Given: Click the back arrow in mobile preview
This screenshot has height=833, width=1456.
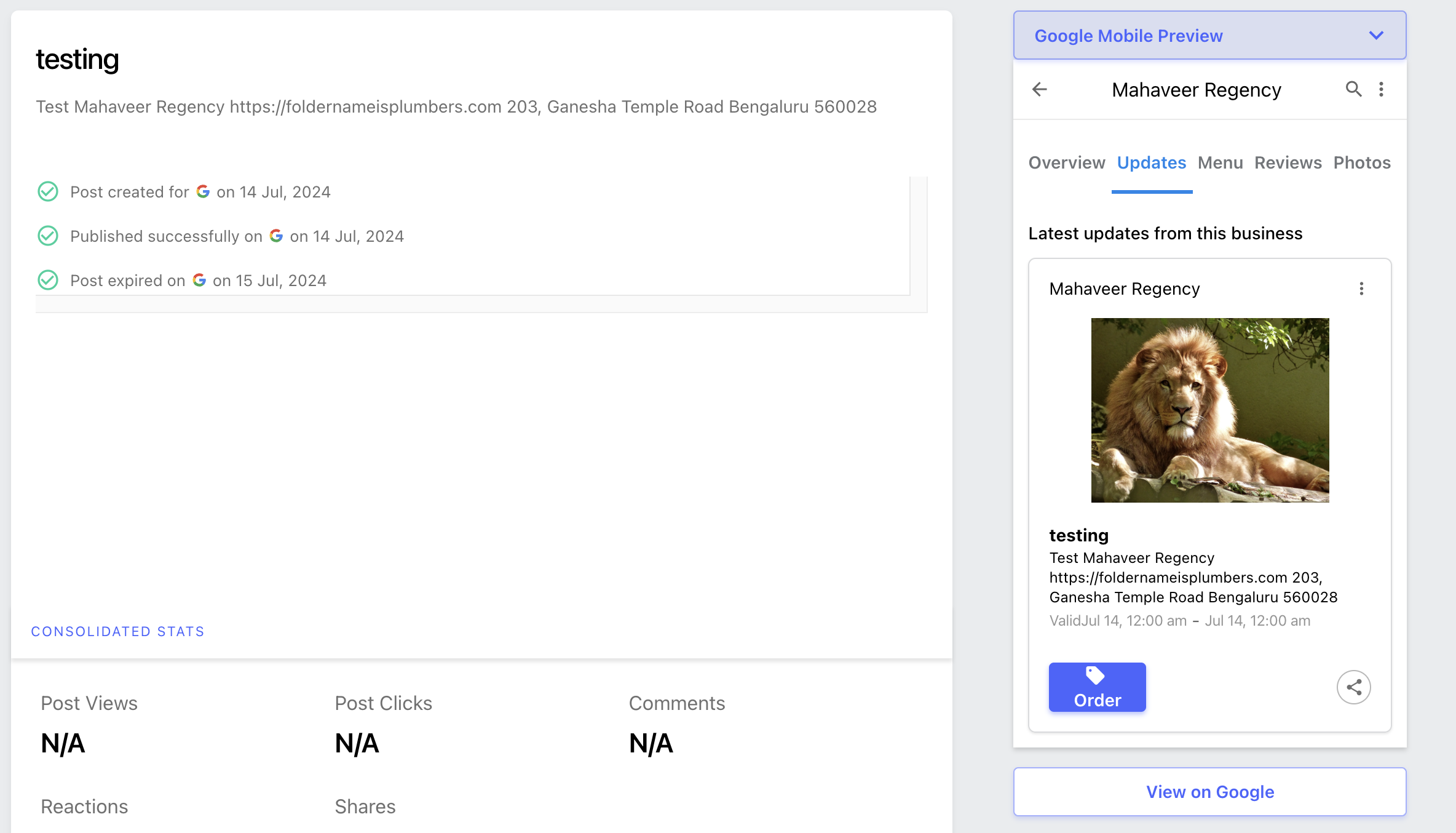Looking at the screenshot, I should coord(1039,89).
